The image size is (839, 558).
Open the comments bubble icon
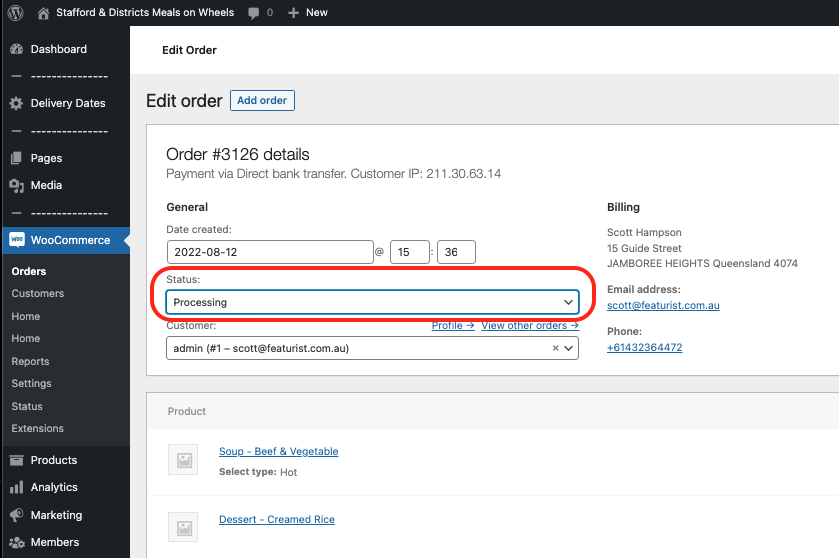(254, 13)
